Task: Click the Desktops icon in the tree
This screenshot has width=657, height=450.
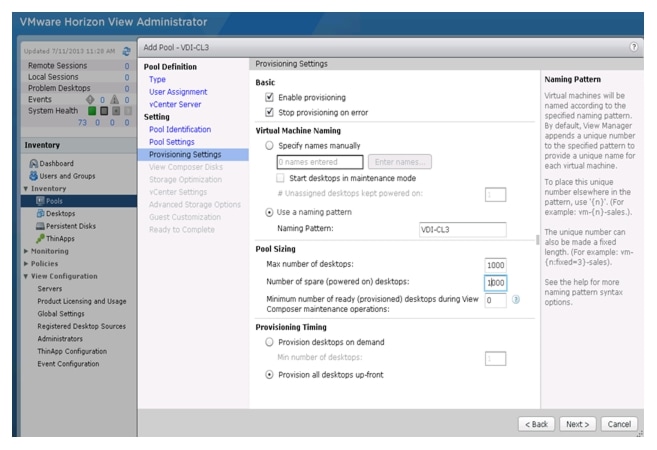Action: (40, 213)
